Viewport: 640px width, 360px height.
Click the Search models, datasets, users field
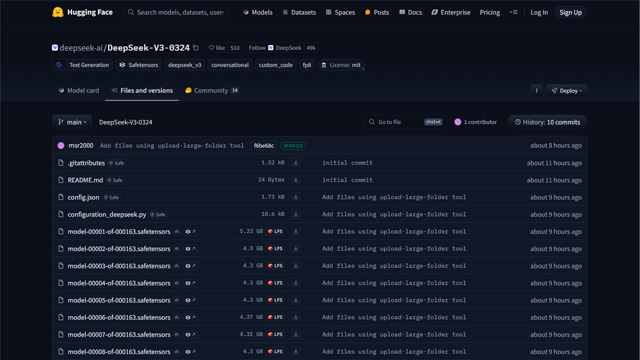176,12
